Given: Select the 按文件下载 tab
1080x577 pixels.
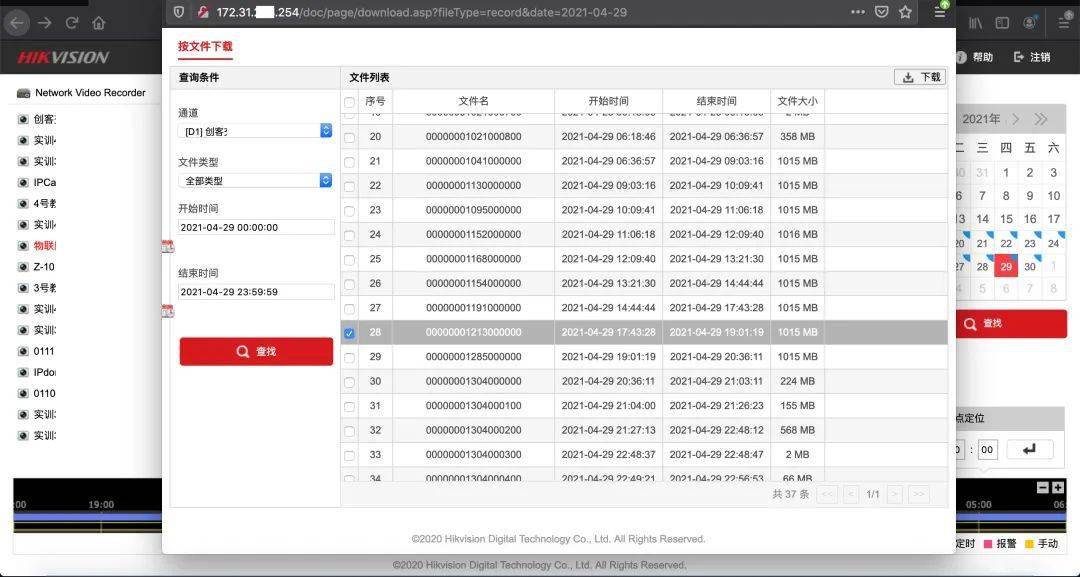Looking at the screenshot, I should tap(205, 46).
